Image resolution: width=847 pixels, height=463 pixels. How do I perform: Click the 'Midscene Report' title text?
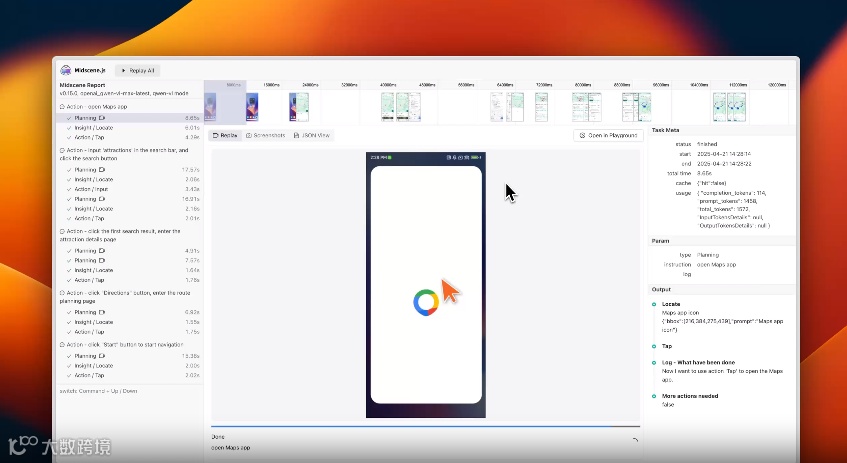click(x=82, y=85)
